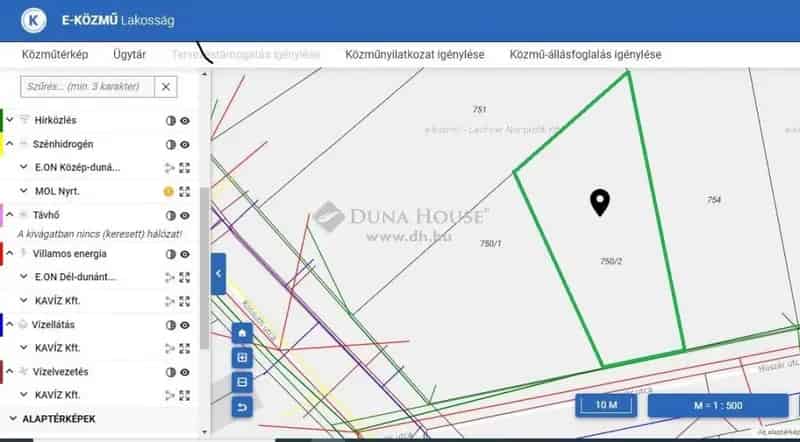Image resolution: width=800 pixels, height=442 pixels.
Task: Click the 10 M scale bar button
Action: (606, 405)
